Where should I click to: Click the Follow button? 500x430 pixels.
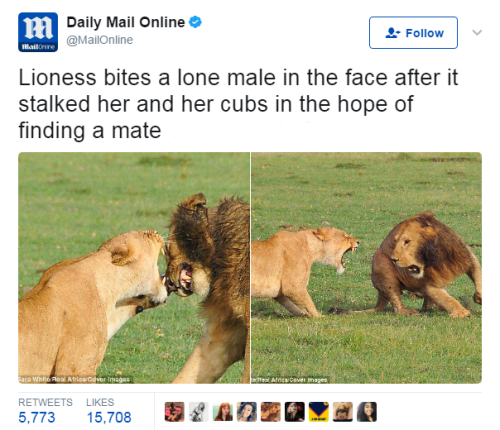point(413,33)
